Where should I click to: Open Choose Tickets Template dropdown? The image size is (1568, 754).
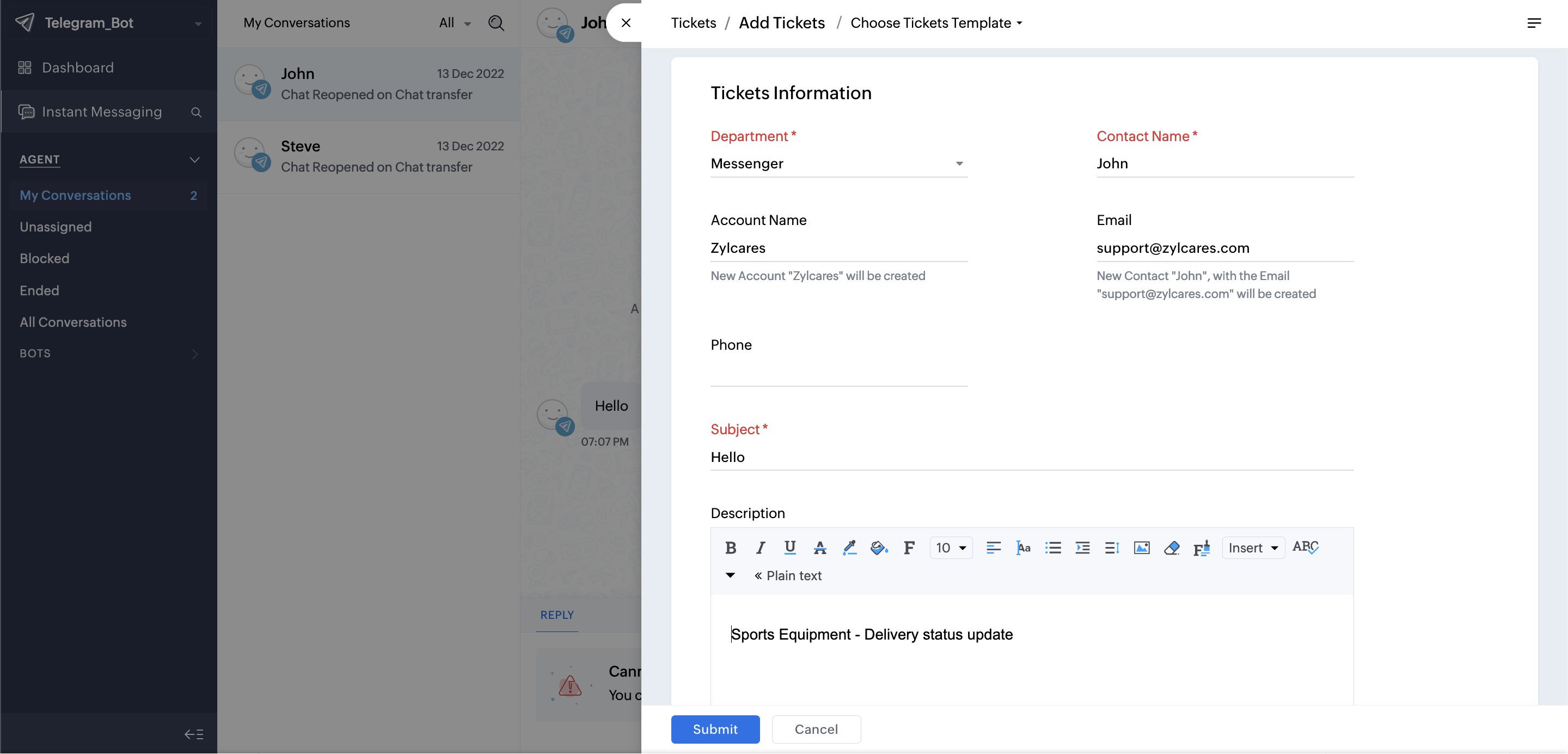coord(936,23)
